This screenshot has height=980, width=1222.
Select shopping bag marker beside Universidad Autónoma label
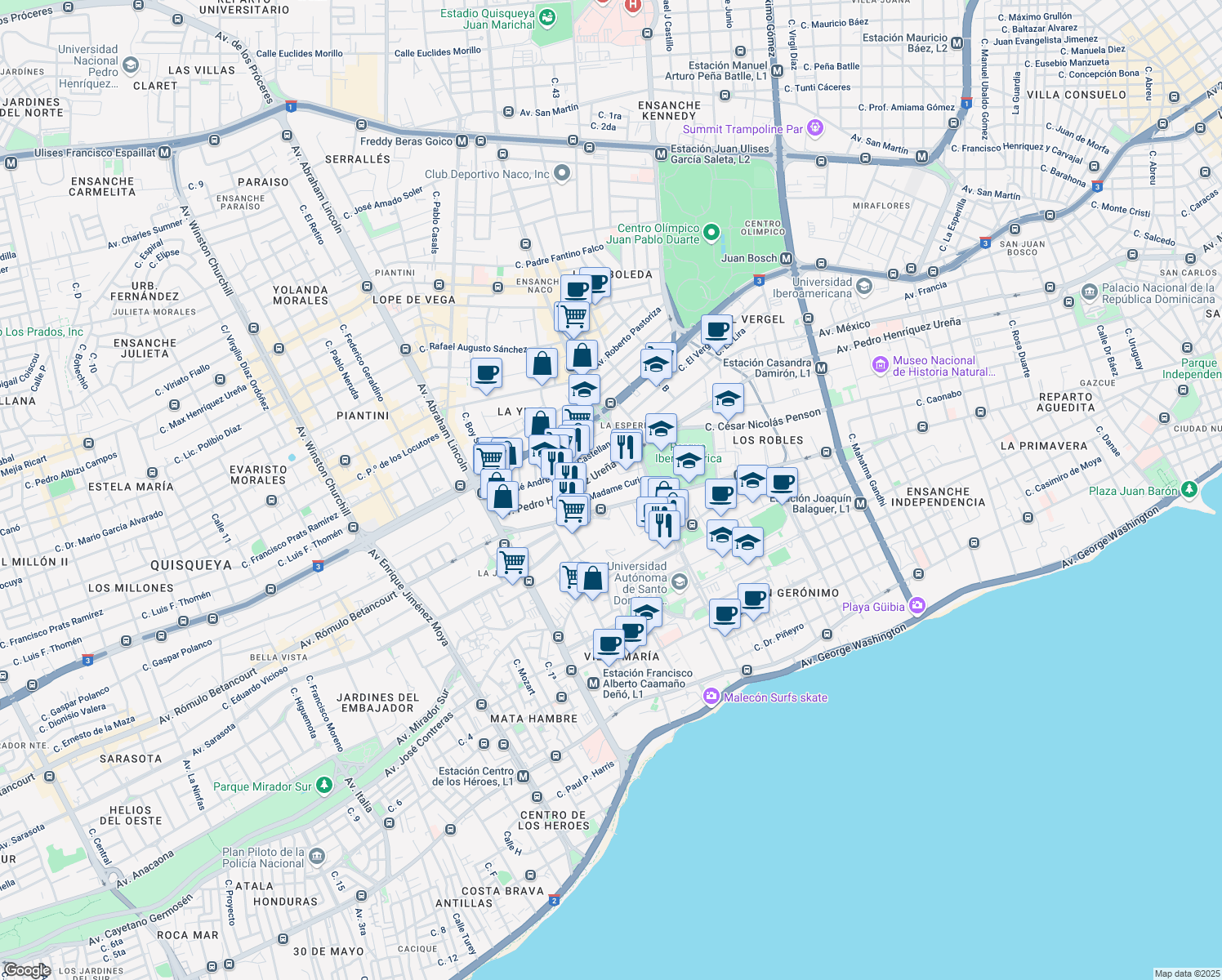point(592,579)
